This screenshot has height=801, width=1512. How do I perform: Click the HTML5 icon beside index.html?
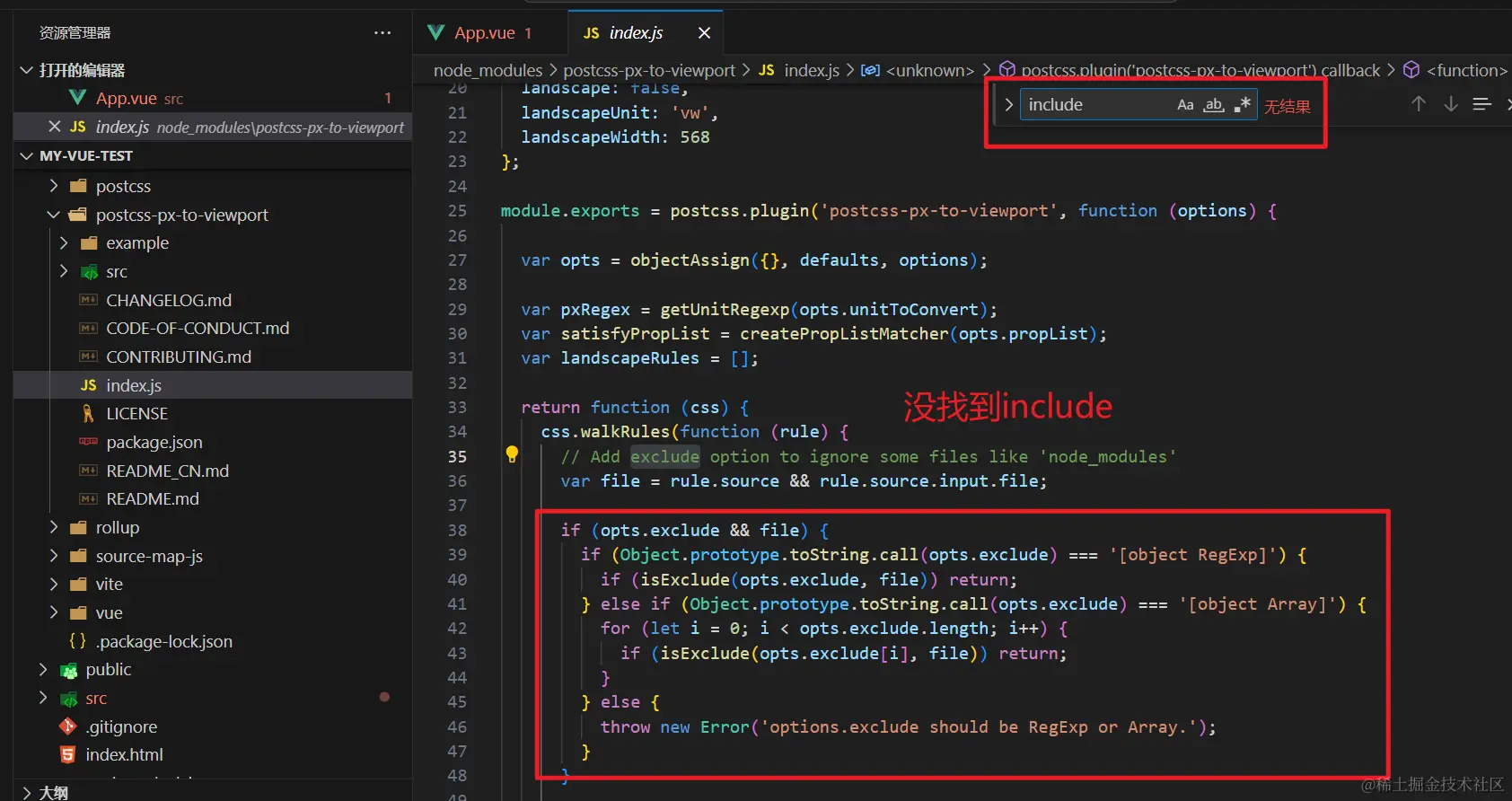pos(67,755)
